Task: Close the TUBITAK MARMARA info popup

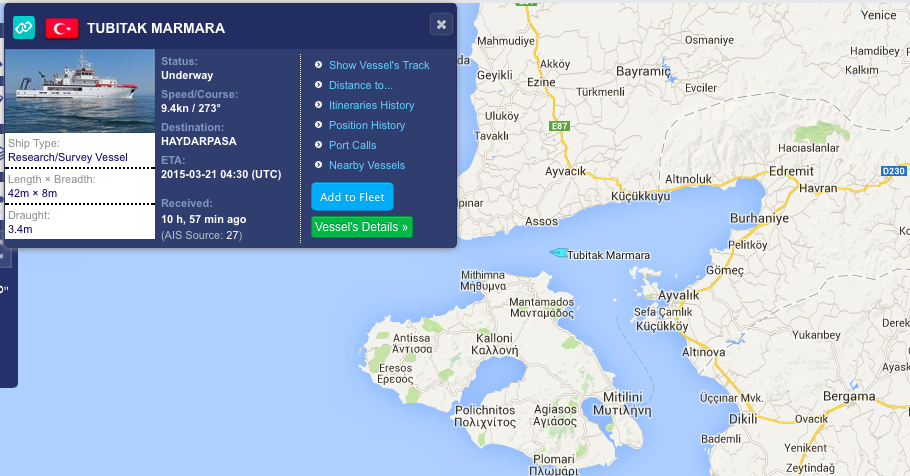Action: click(440, 24)
